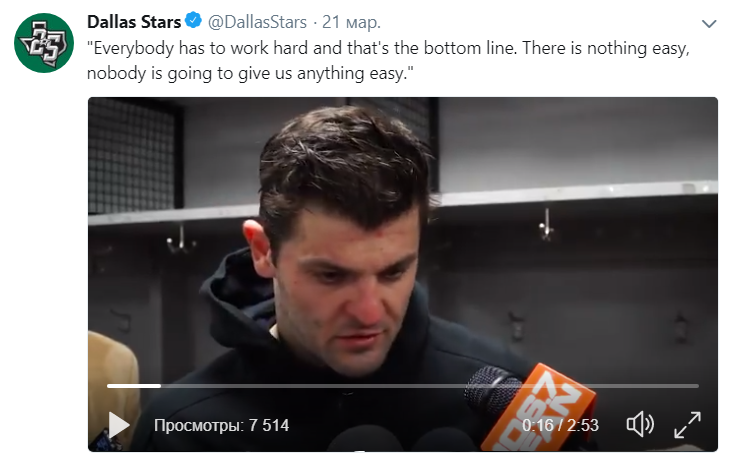
Task: Play the video with the play triangle
Action: click(119, 425)
